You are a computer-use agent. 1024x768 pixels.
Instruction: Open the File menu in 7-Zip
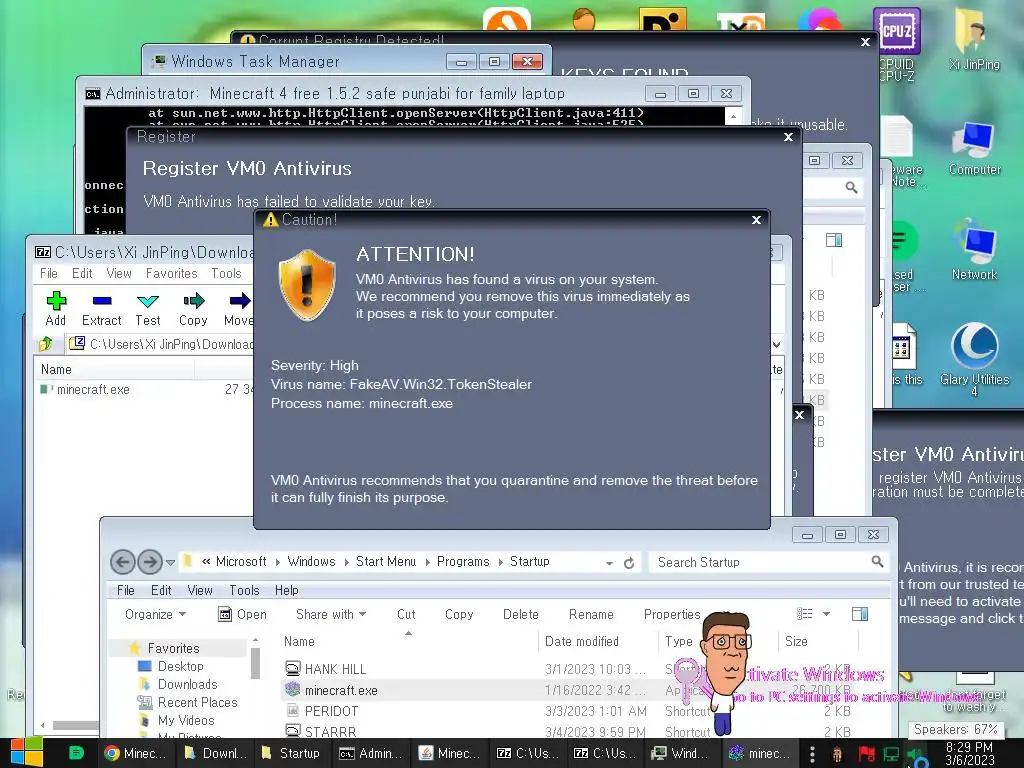click(x=48, y=274)
